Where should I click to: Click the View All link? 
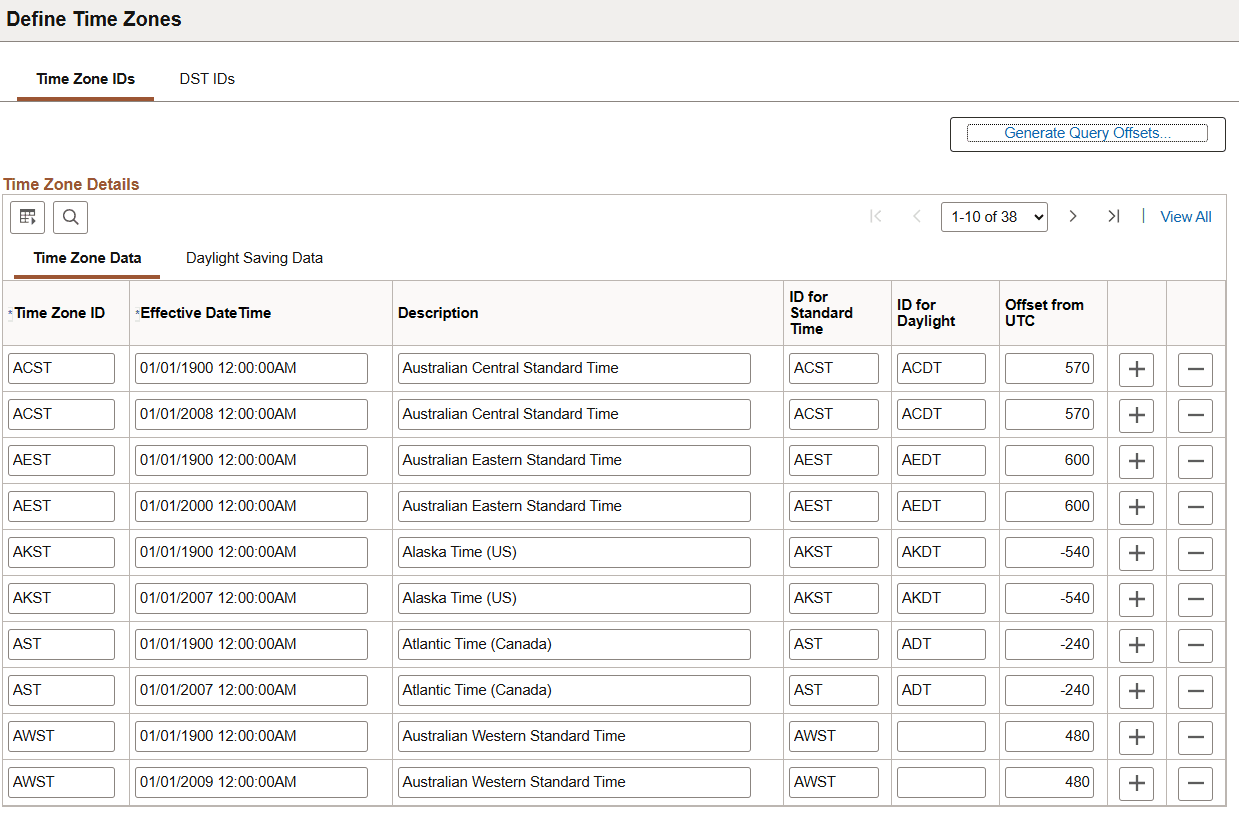click(1185, 216)
